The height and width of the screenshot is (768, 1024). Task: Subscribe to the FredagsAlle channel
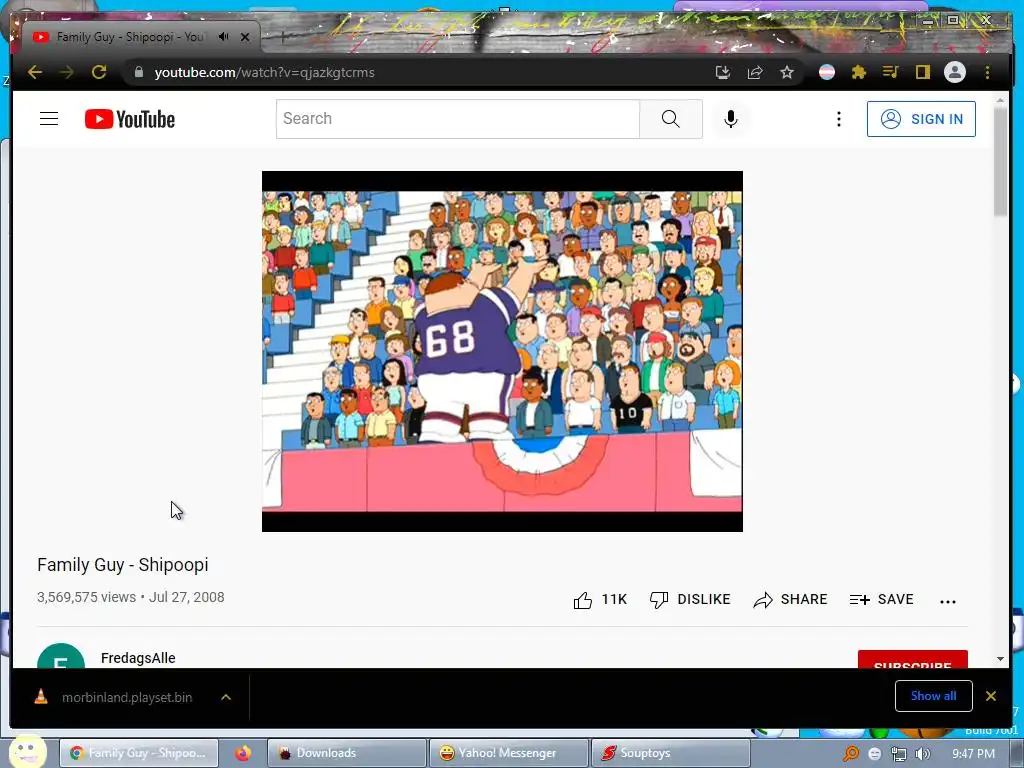tap(912, 660)
